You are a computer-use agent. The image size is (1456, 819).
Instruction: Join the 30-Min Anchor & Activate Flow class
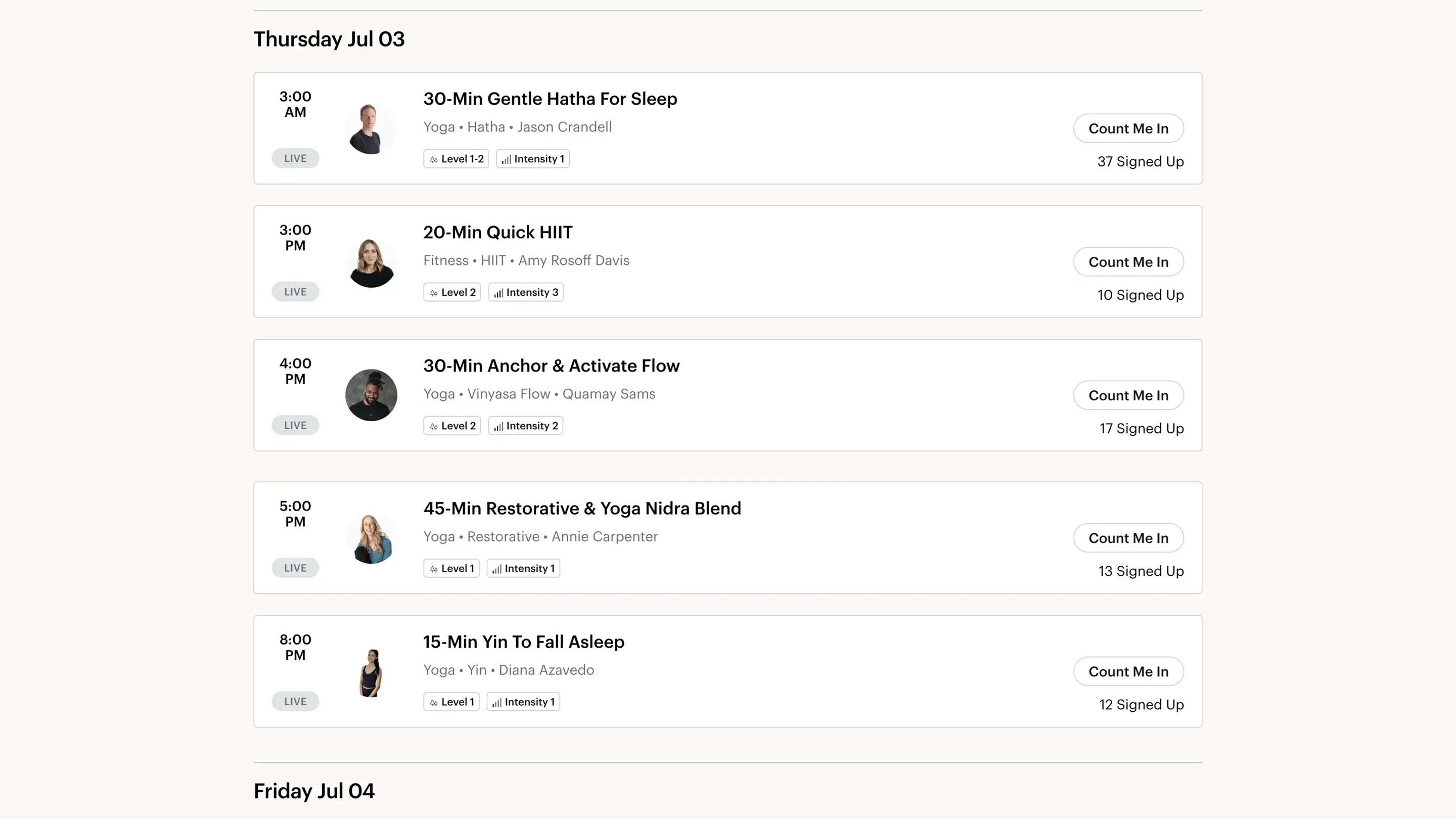click(x=1128, y=396)
